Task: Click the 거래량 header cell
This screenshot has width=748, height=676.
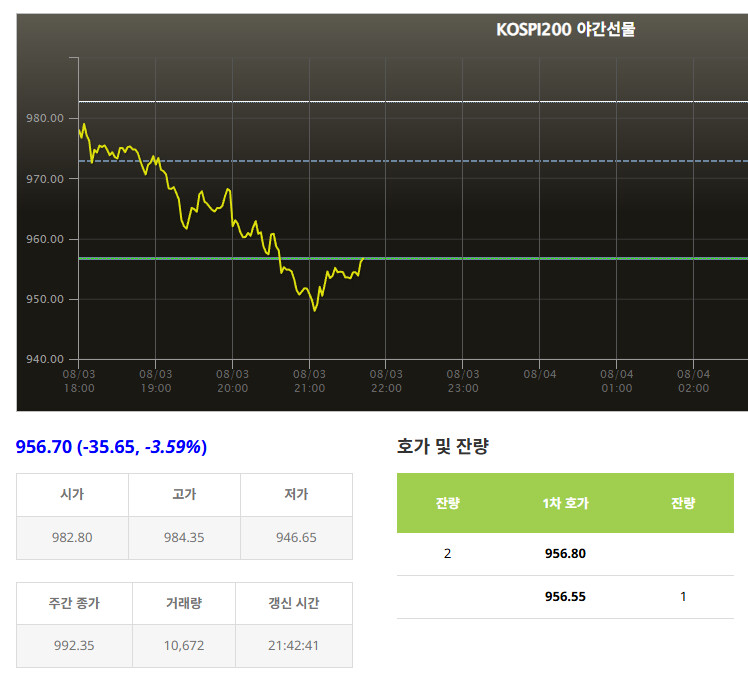Action: pyautogui.click(x=184, y=603)
